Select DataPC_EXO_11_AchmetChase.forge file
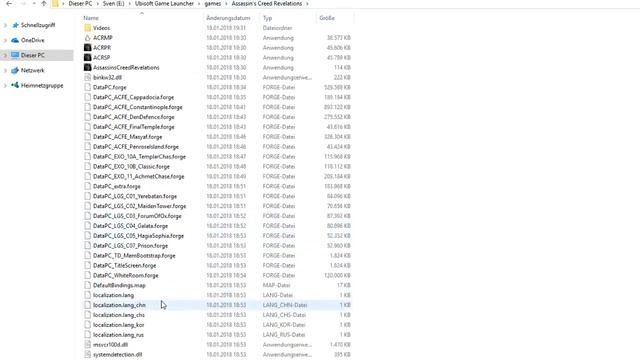Viewport: 640px width, 360px height. pos(138,176)
